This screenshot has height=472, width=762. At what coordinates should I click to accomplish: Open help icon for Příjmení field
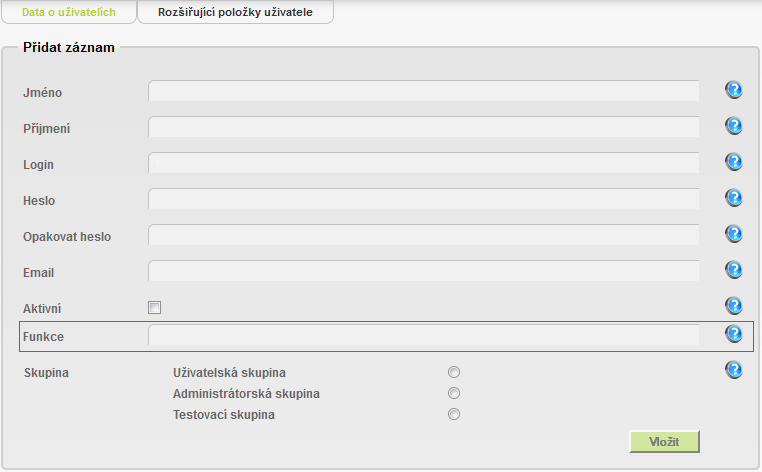pos(734,126)
